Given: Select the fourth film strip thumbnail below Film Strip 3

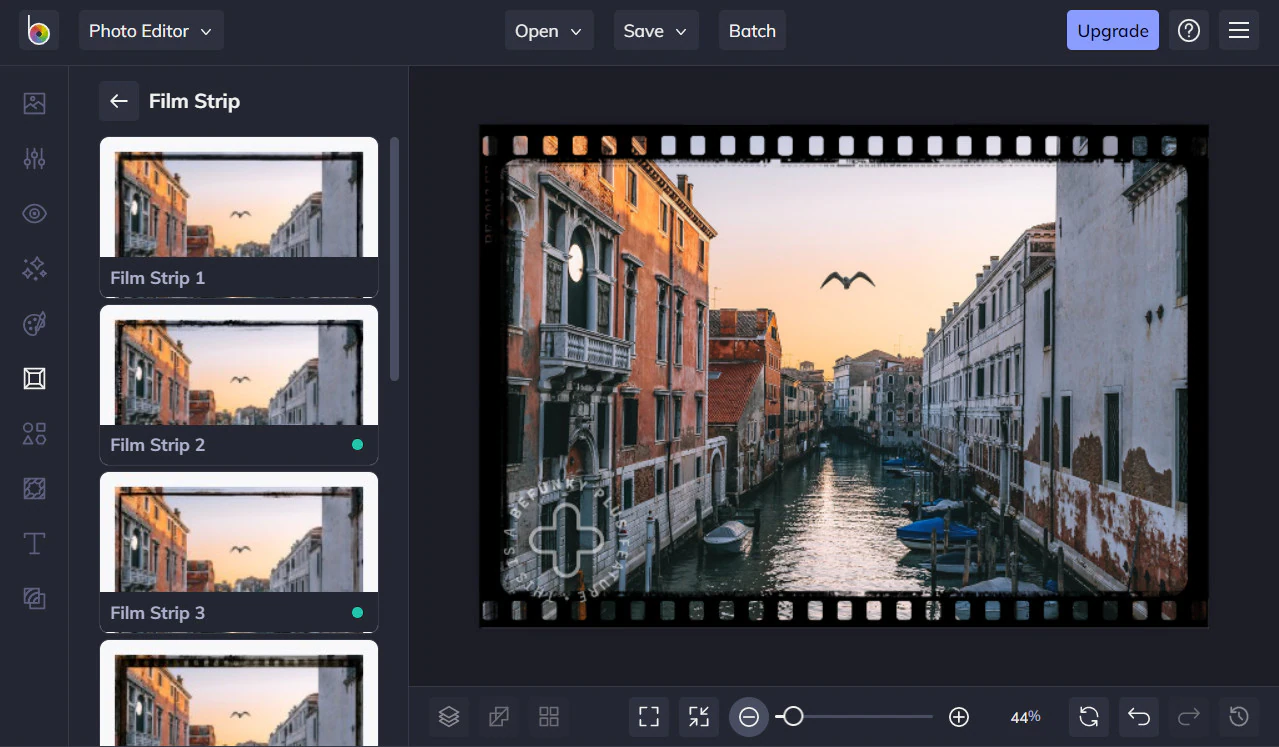Looking at the screenshot, I should coord(239,693).
